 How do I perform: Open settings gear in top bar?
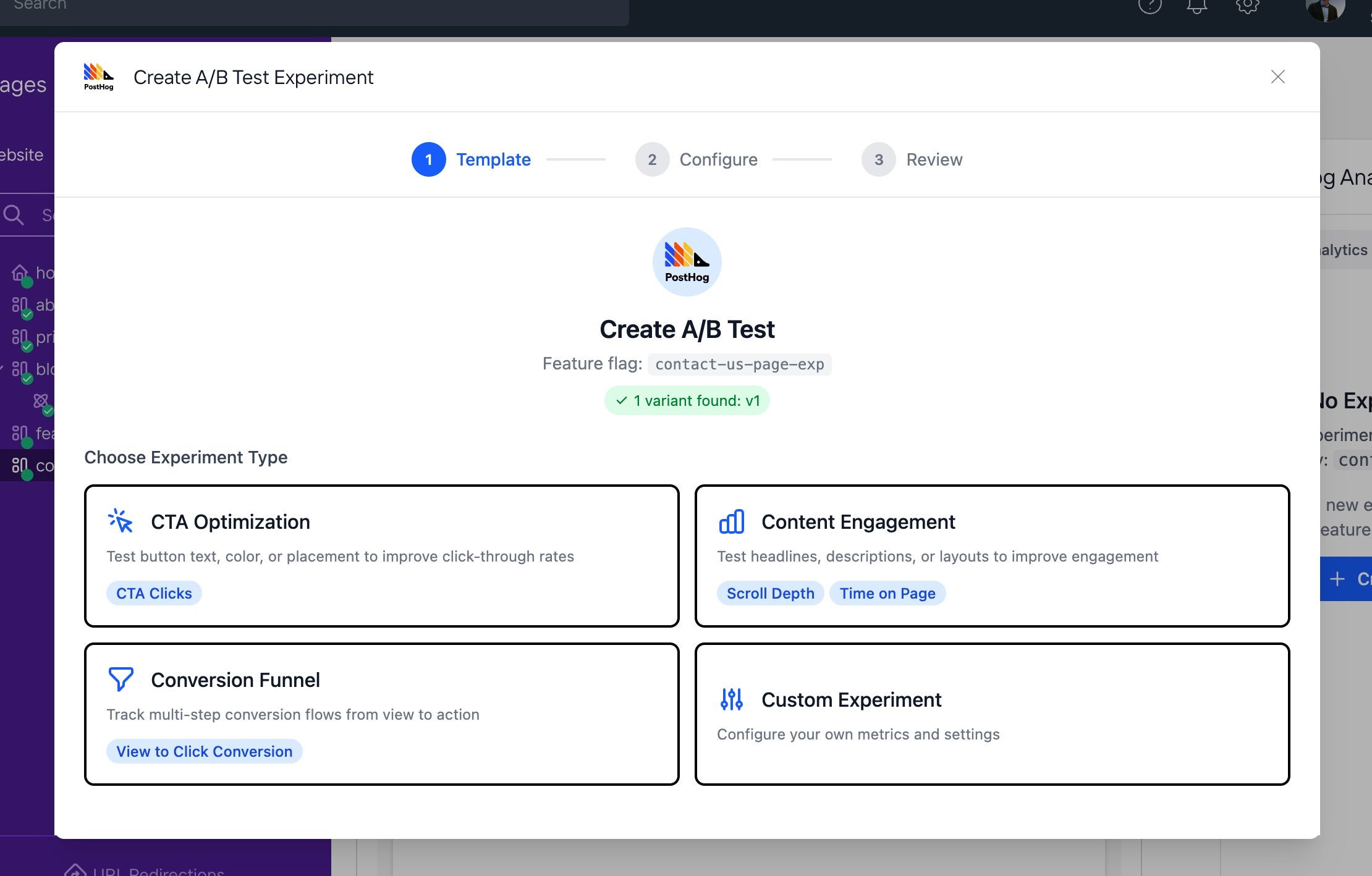click(x=1247, y=5)
